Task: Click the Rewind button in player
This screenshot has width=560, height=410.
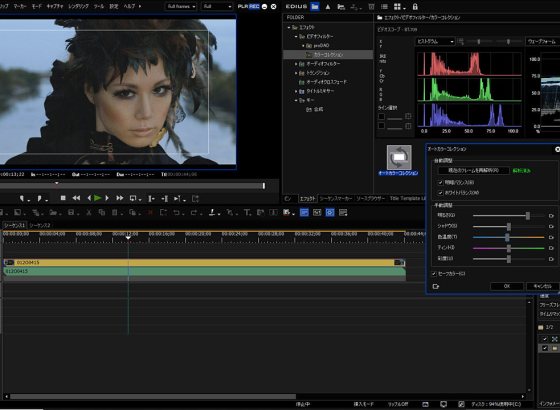Action: (x=76, y=198)
